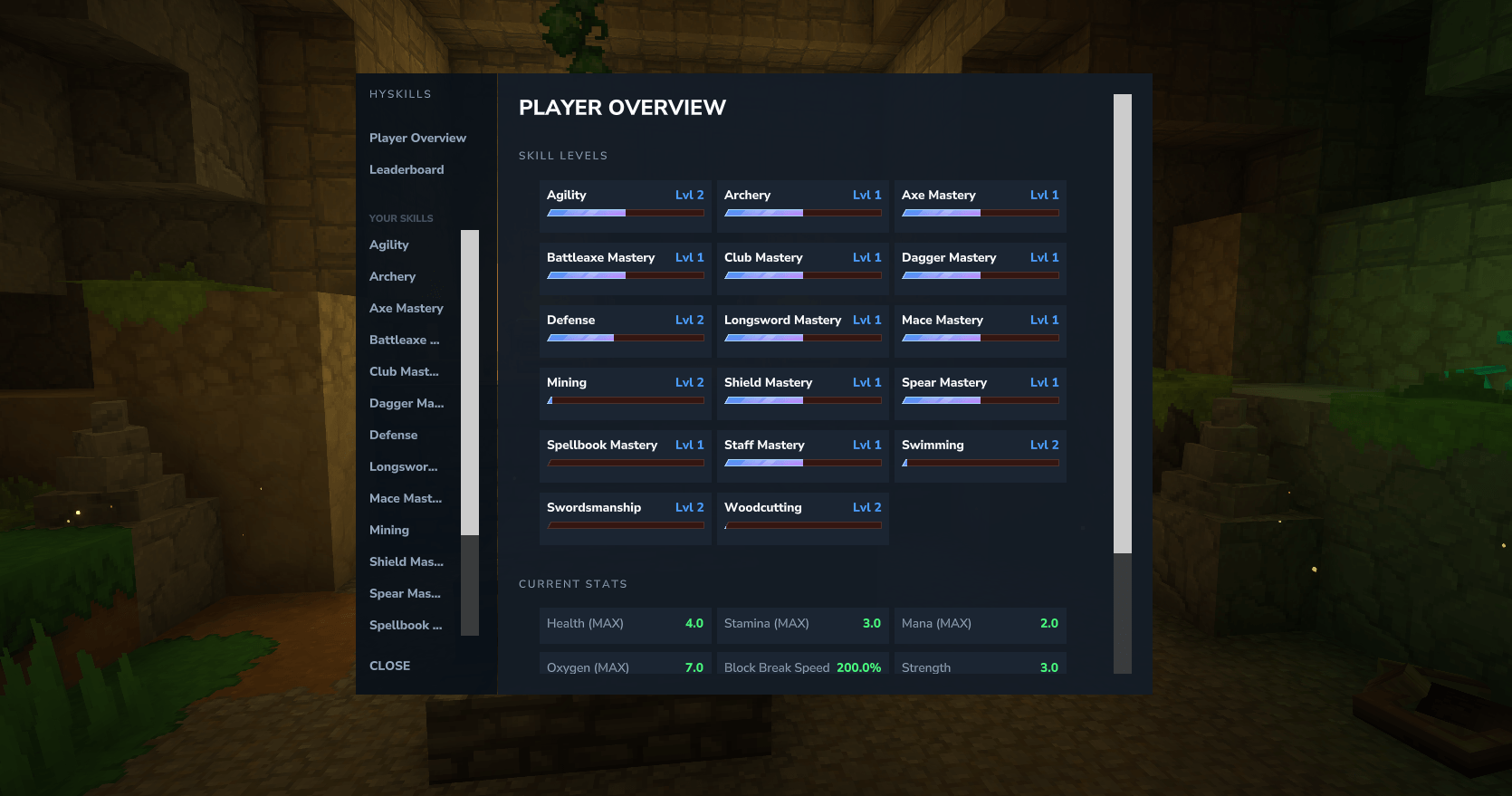Open the Woodcutting skill card
Screen dimensions: 1512x796
click(802, 517)
